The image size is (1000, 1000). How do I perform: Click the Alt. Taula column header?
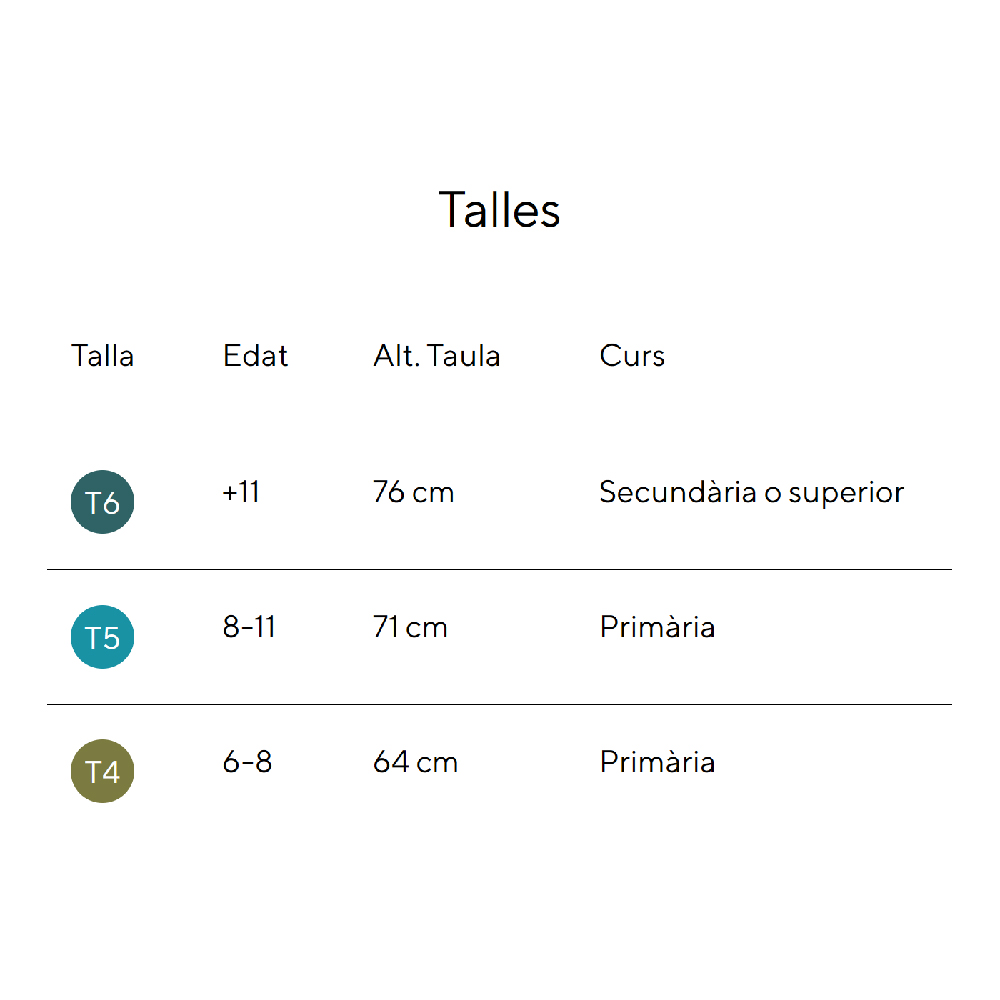coord(436,356)
